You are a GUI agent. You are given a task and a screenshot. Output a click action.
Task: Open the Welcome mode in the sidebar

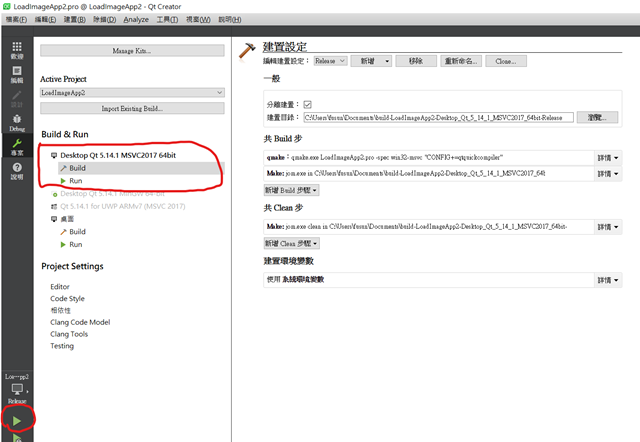coord(17,50)
